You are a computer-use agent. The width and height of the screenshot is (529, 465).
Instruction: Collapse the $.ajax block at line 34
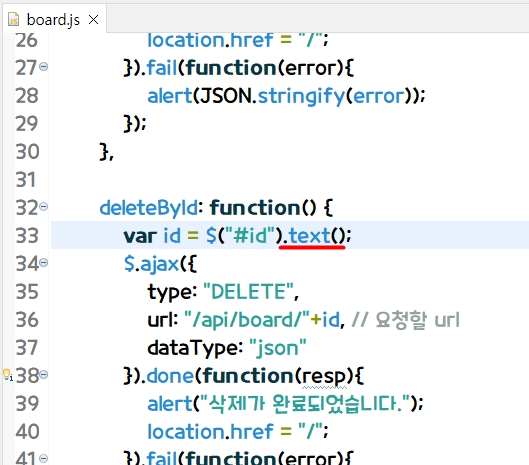(43, 262)
